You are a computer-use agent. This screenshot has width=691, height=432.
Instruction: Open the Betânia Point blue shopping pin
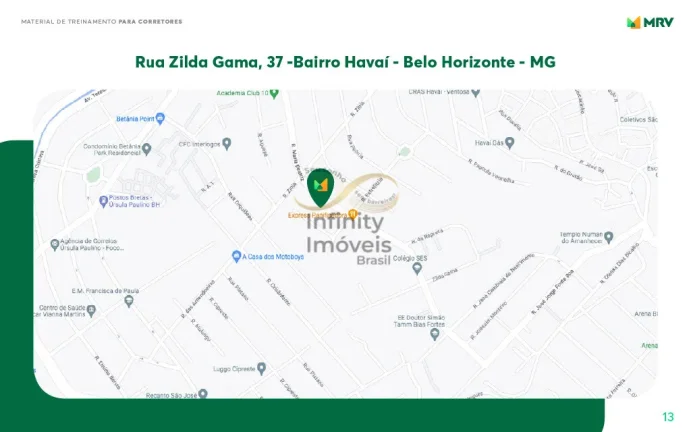point(160,119)
